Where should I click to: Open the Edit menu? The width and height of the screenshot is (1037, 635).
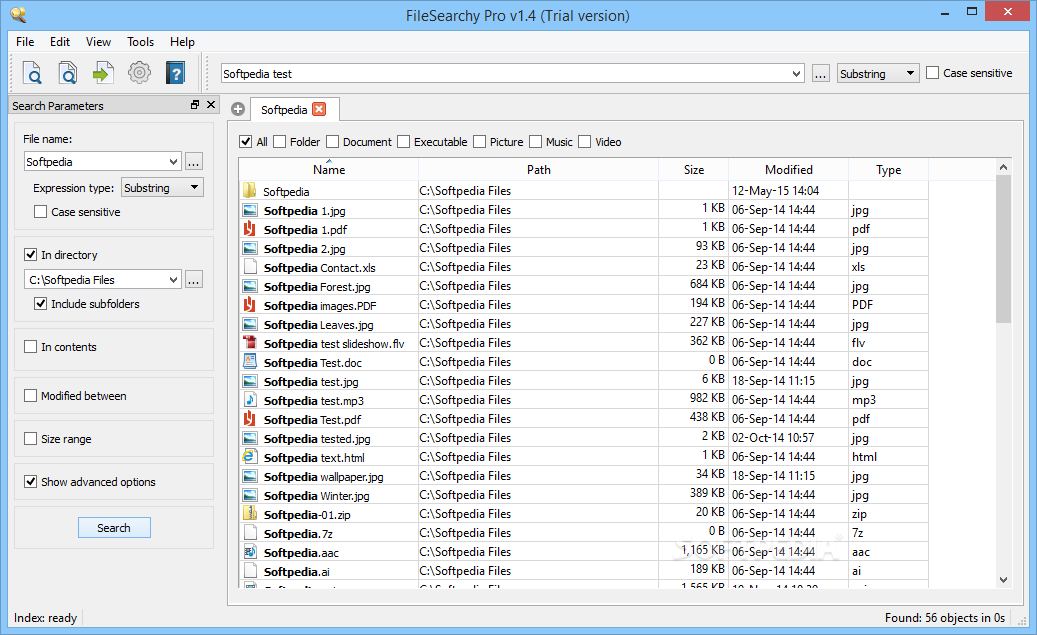click(60, 42)
